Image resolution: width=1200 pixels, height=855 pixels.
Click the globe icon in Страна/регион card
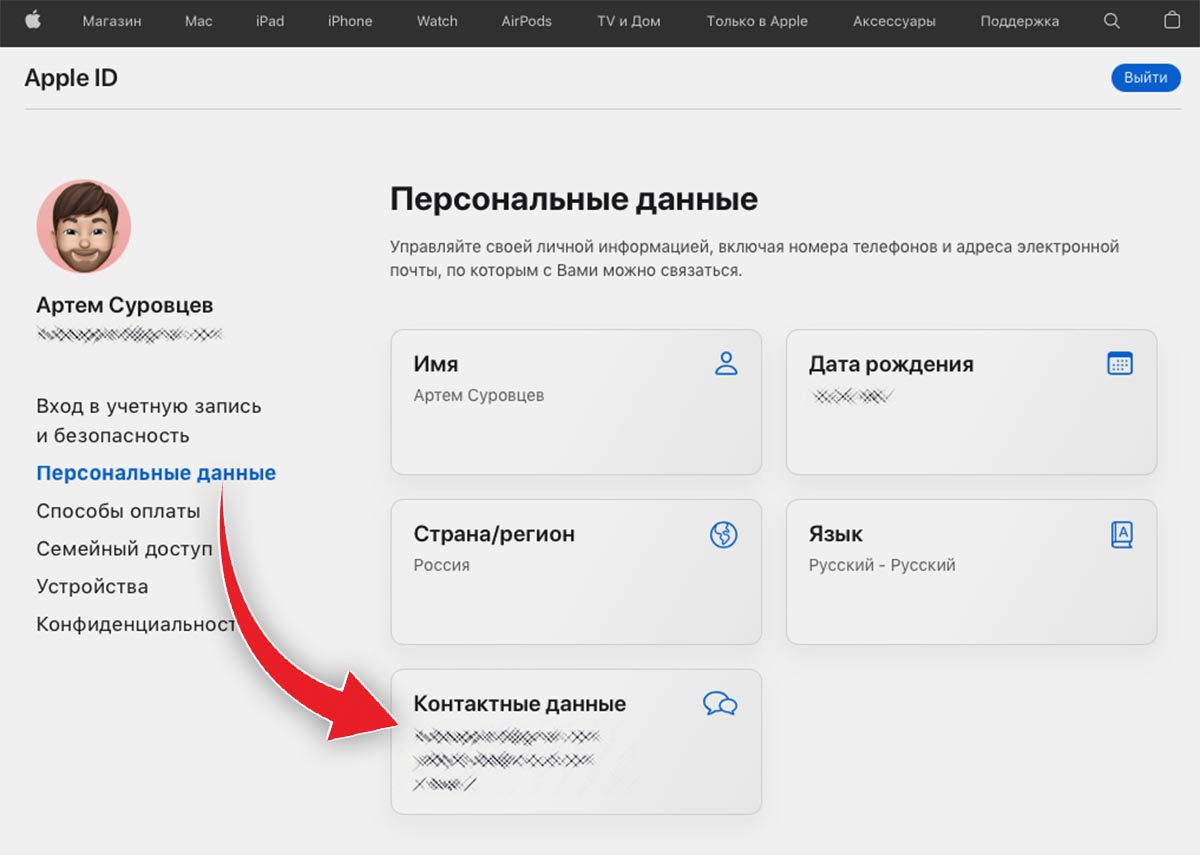point(723,535)
